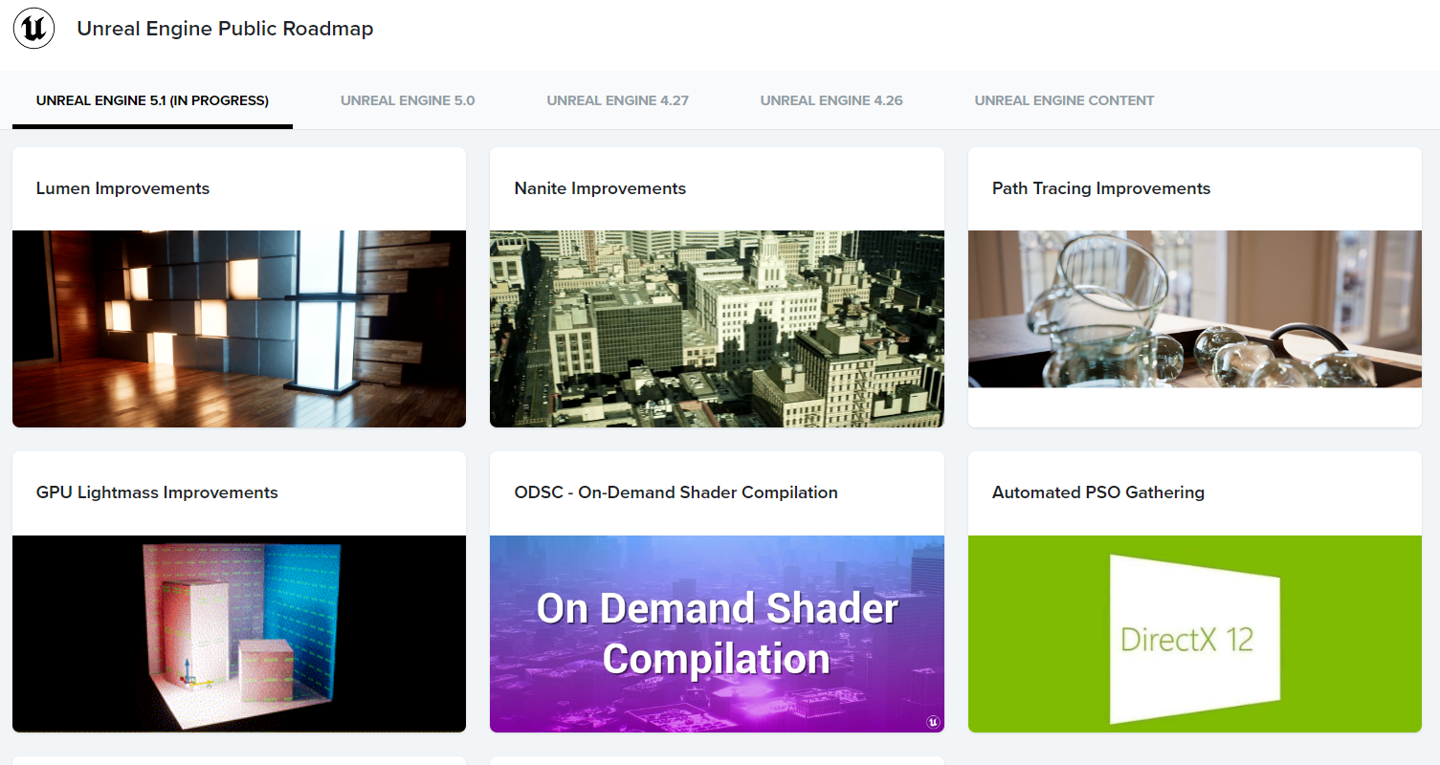Open the GPU Lightmass Improvements card title

point(157,492)
